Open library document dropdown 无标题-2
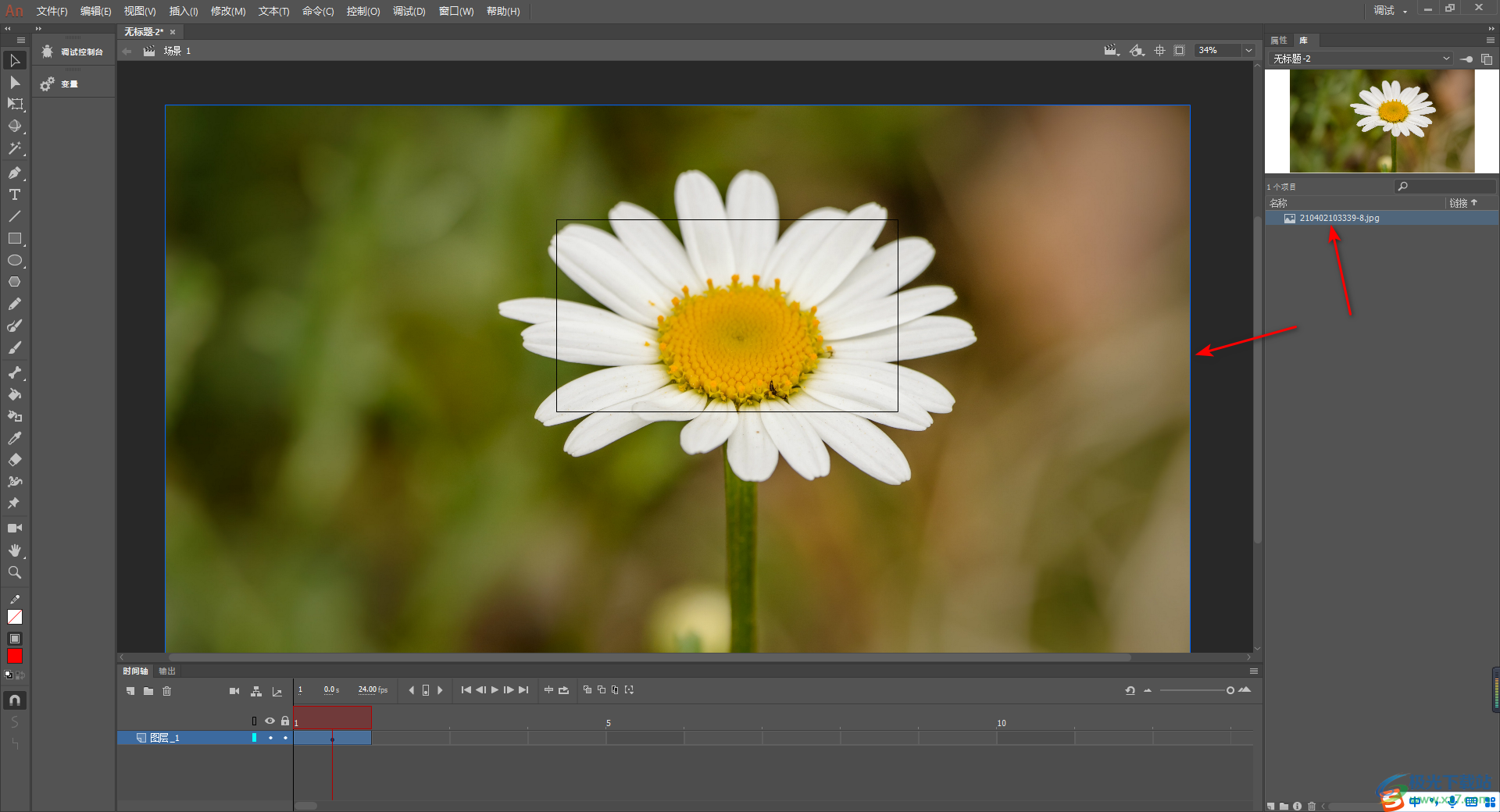This screenshot has height=812, width=1500. [x=1359, y=59]
